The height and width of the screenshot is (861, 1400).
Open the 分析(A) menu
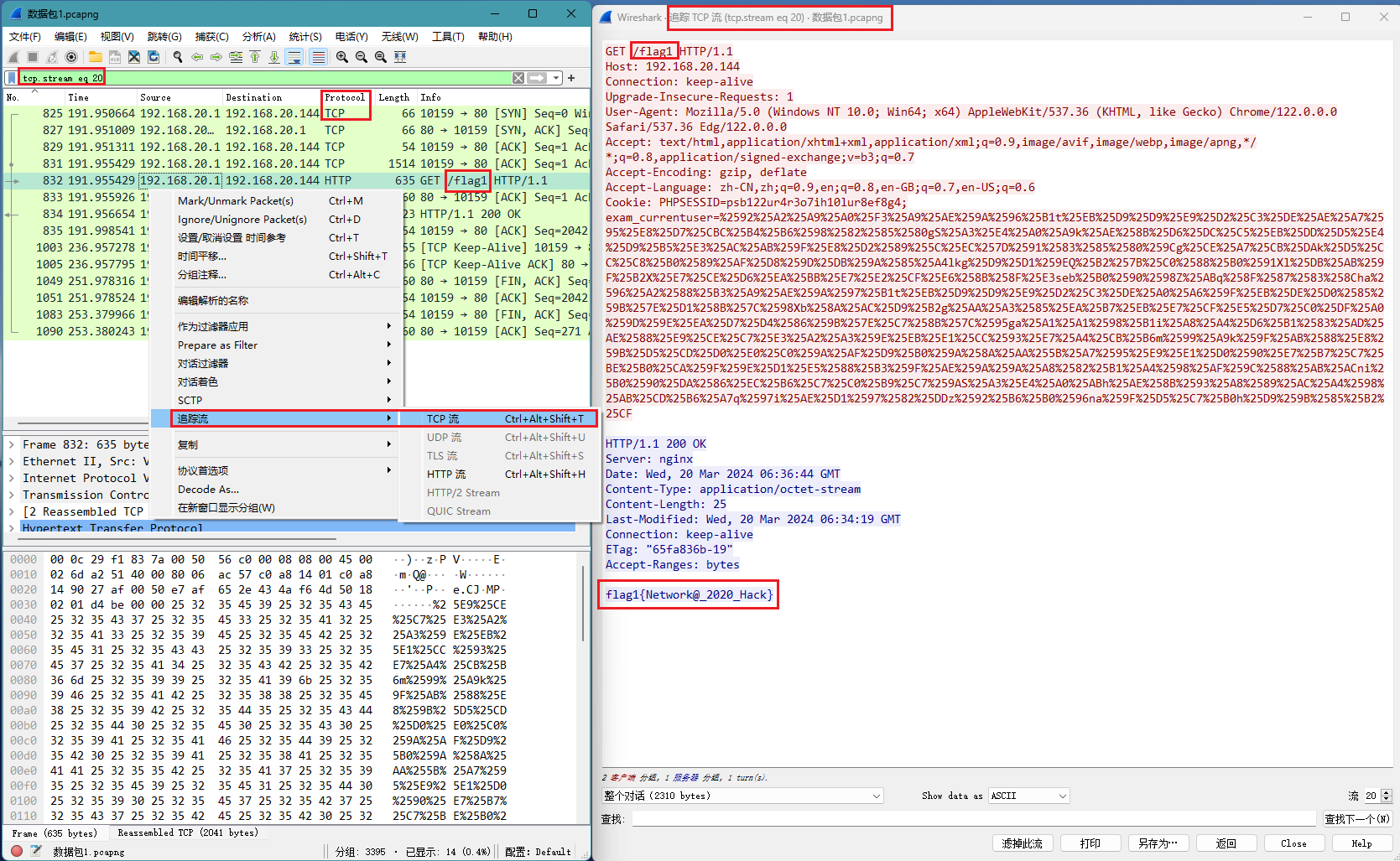[x=259, y=36]
